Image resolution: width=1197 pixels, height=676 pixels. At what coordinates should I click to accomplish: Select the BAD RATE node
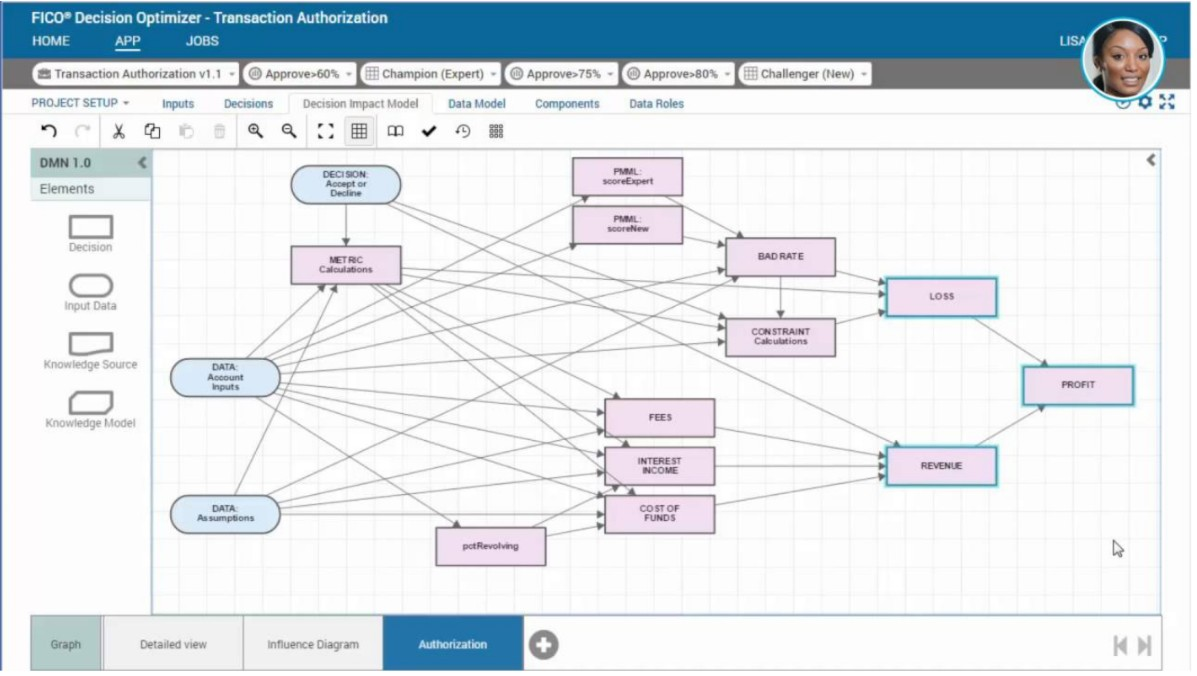(x=780, y=257)
